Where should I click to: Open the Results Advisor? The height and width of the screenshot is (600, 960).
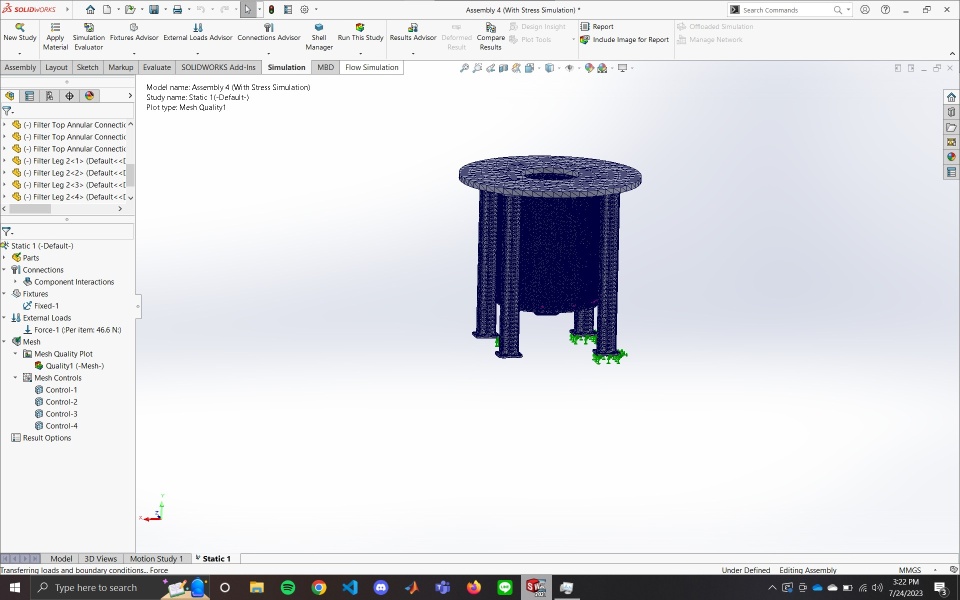pos(413,32)
